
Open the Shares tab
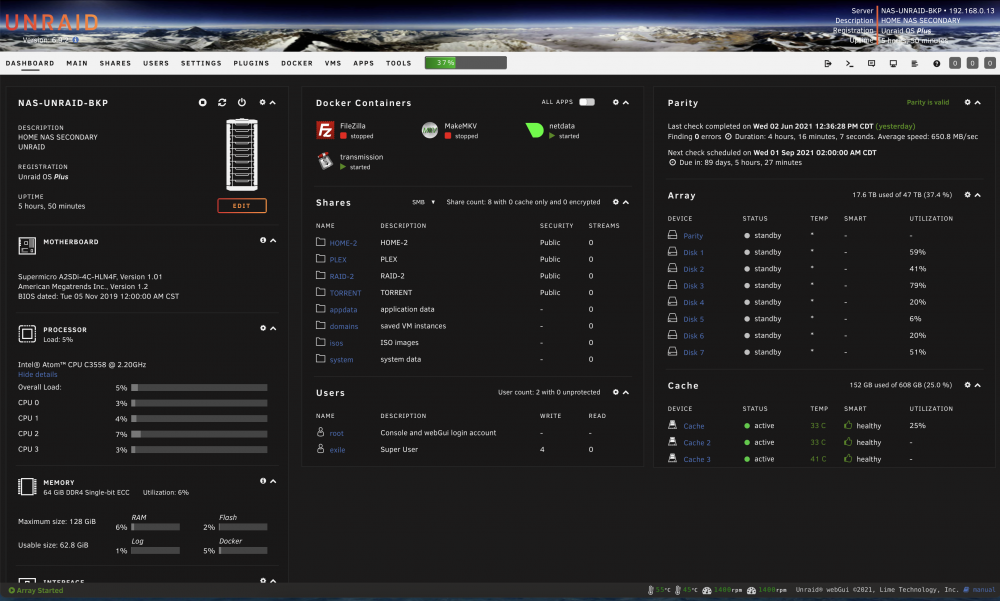pyautogui.click(x=115, y=63)
